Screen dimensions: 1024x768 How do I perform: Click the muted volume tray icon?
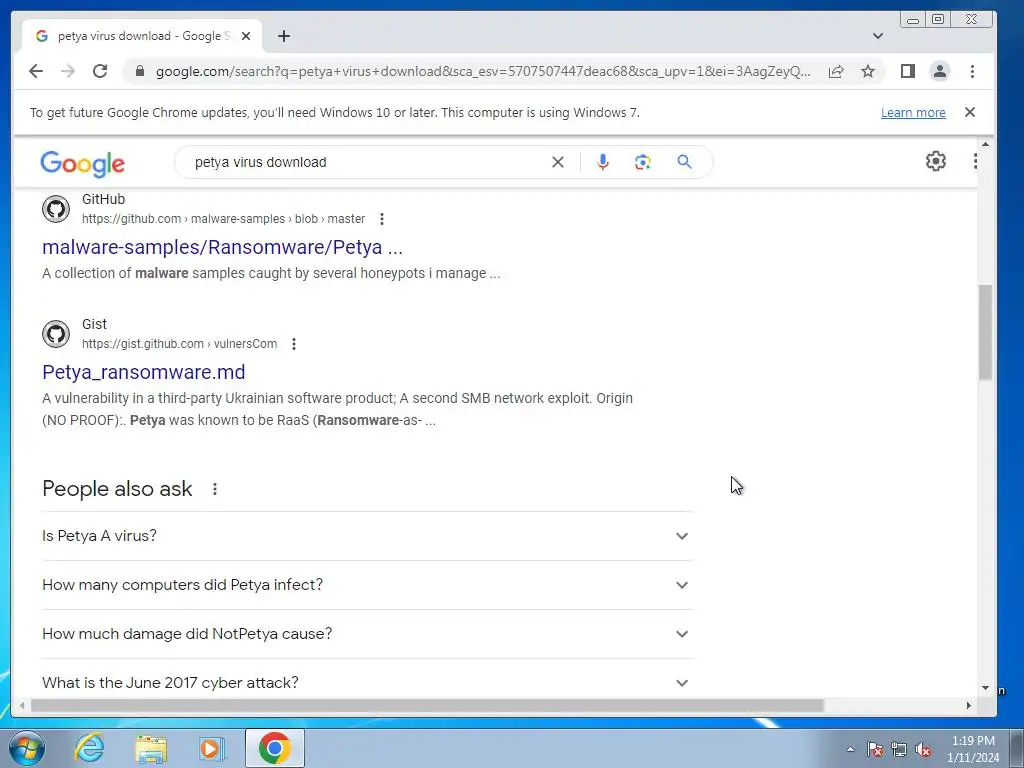[x=923, y=749]
